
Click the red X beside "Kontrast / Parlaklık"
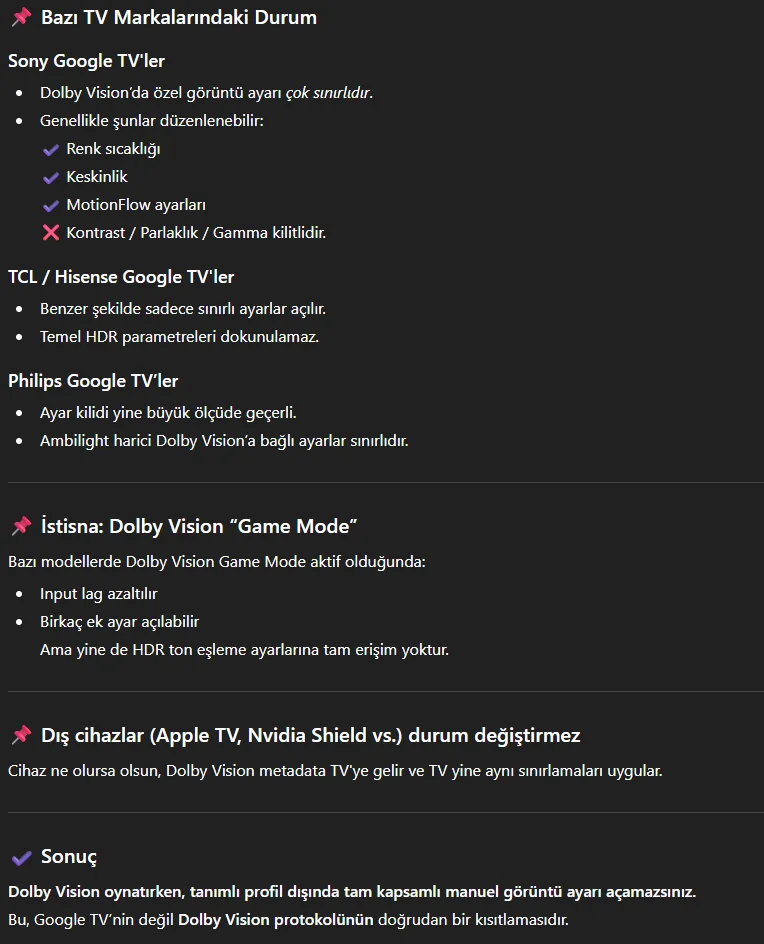point(51,233)
